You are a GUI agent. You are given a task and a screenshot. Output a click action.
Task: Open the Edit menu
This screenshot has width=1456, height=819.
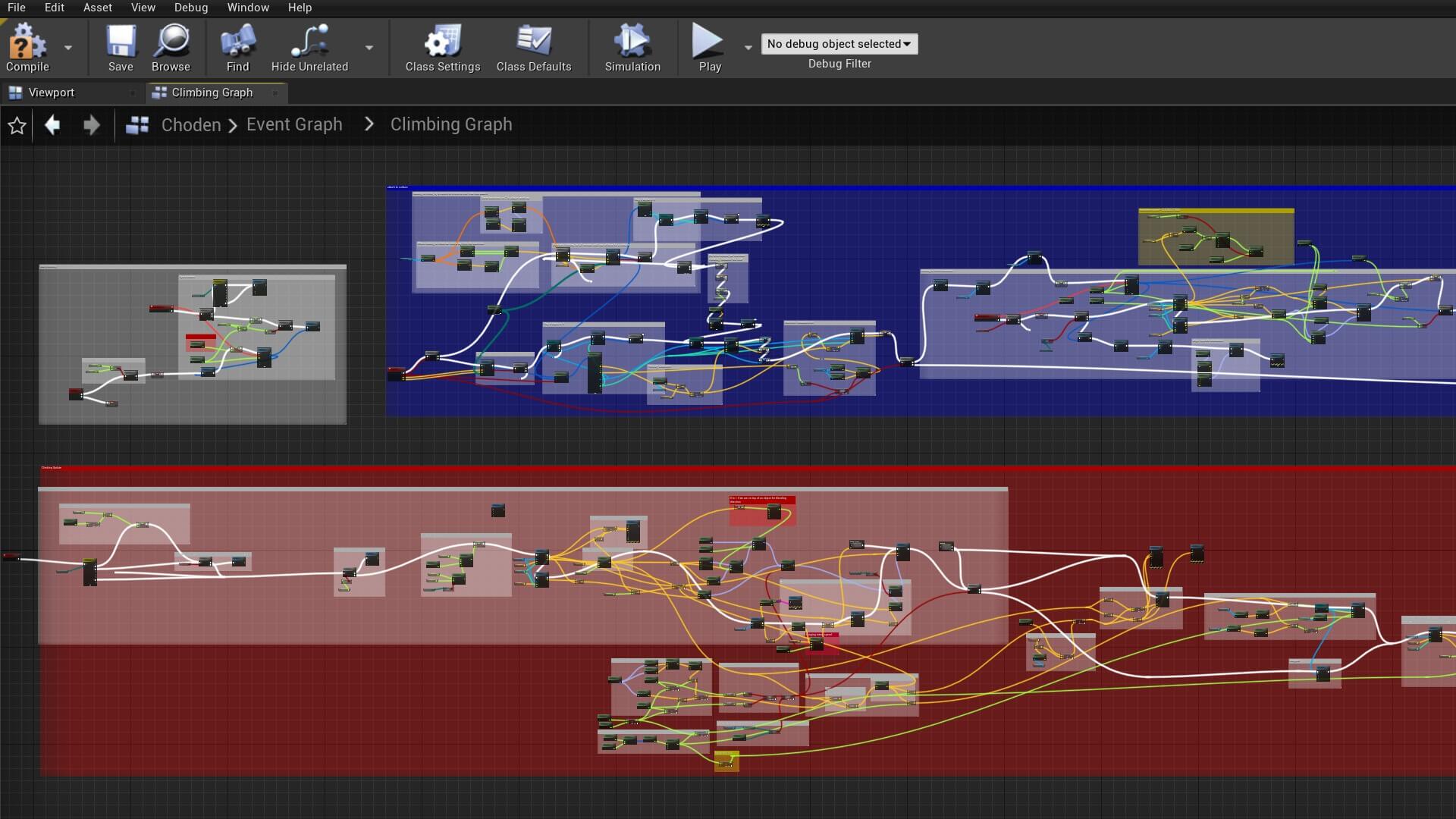54,8
